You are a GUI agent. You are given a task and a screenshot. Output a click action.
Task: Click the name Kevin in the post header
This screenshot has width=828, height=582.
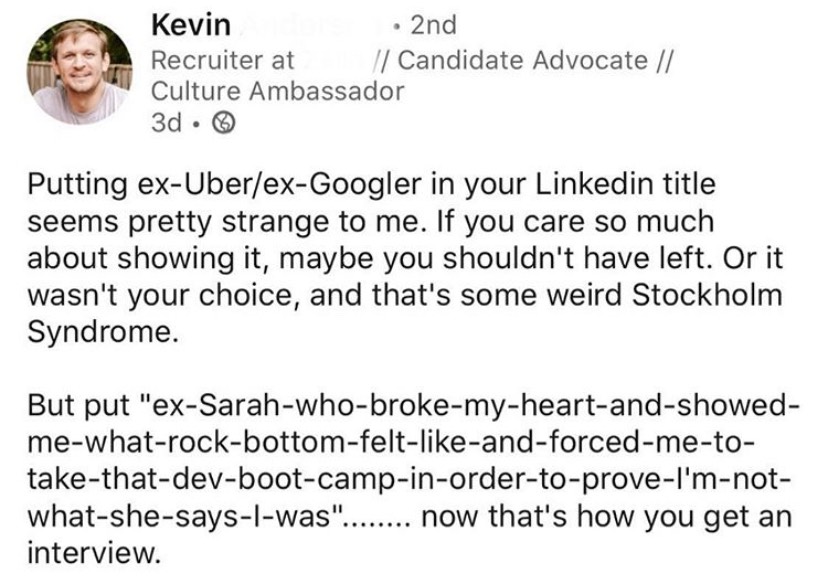click(x=191, y=25)
